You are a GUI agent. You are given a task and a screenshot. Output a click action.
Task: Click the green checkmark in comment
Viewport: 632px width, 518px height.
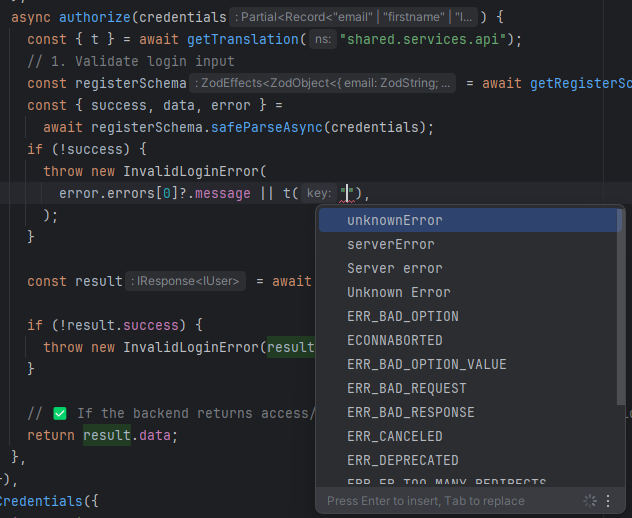coord(60,413)
